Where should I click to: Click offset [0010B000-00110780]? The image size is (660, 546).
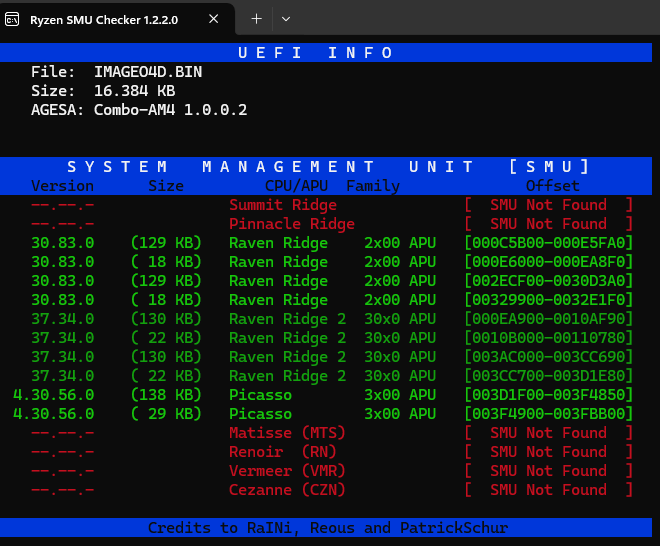coord(548,338)
